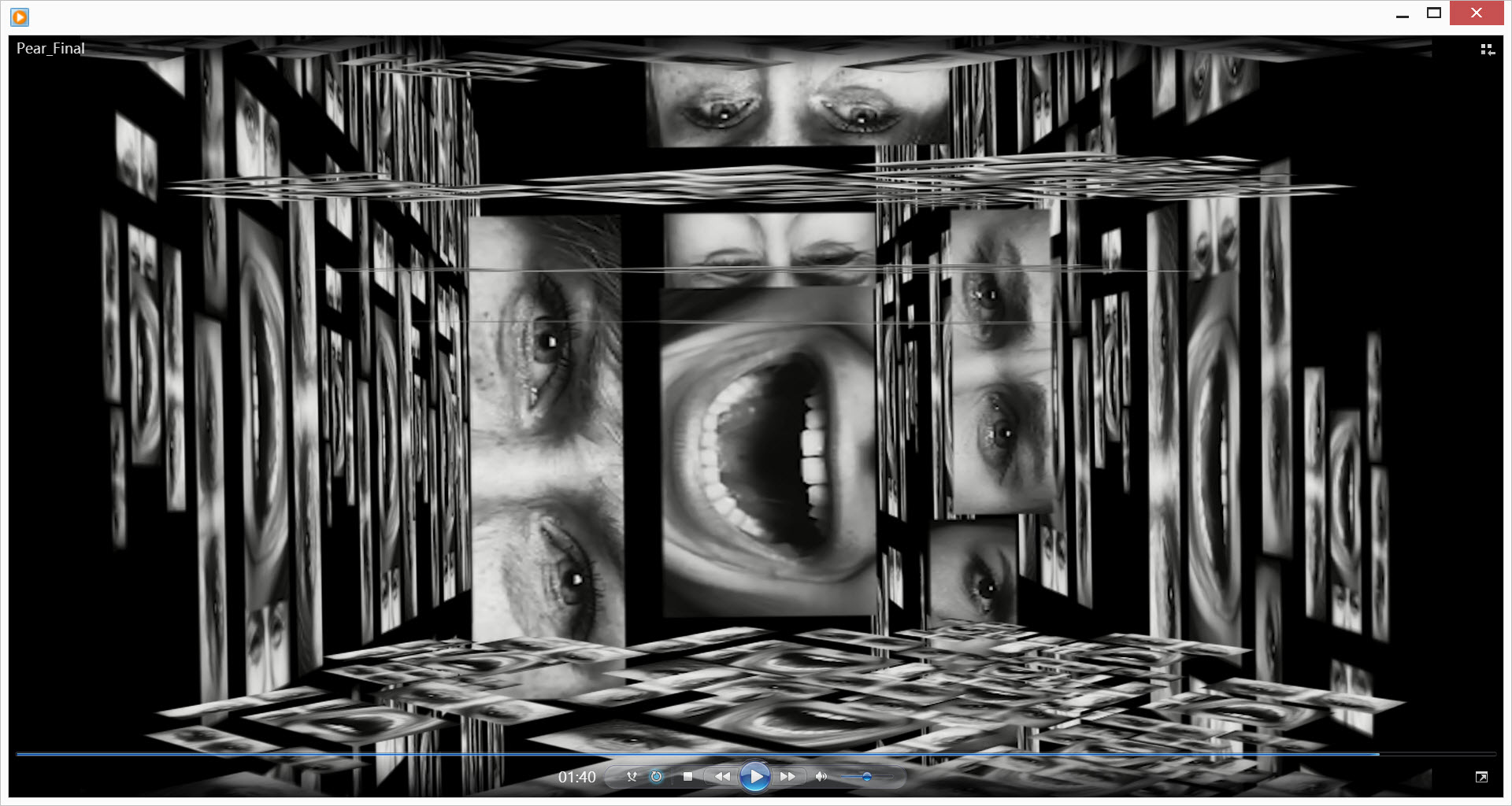Image resolution: width=1512 pixels, height=806 pixels.
Task: Click the 01:40 elapsed time display
Action: (x=576, y=777)
